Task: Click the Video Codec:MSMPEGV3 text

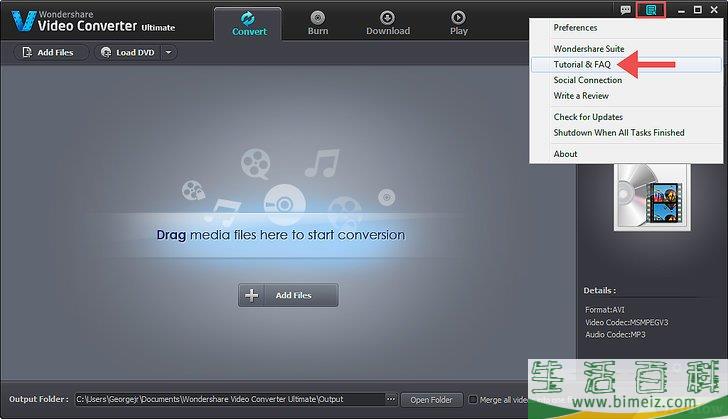Action: [x=626, y=322]
